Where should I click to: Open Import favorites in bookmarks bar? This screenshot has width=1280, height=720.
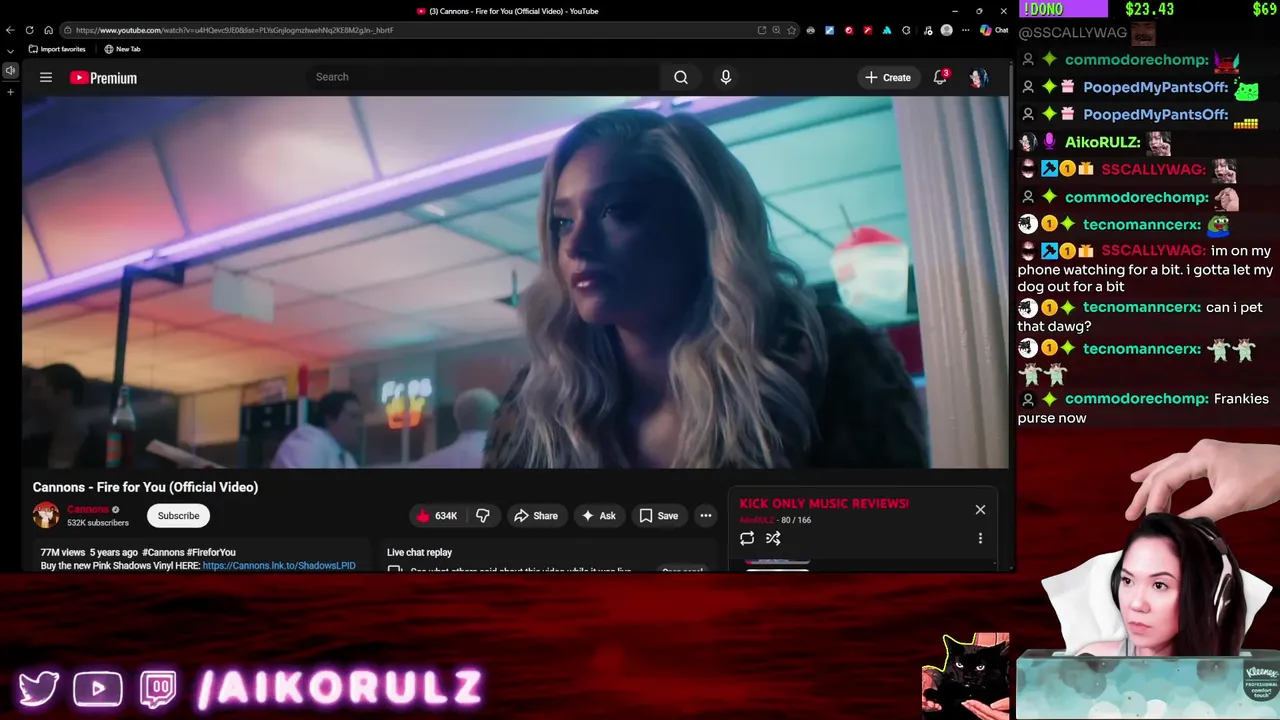pos(57,49)
